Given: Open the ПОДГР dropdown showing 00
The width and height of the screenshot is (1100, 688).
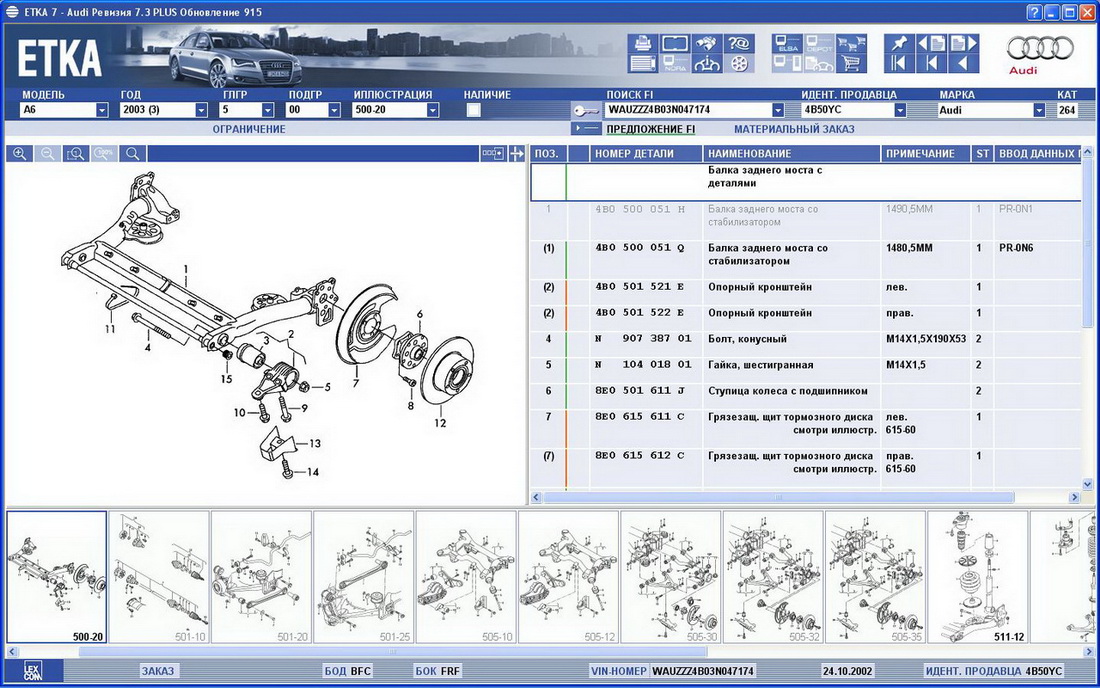Looking at the screenshot, I should click(334, 110).
